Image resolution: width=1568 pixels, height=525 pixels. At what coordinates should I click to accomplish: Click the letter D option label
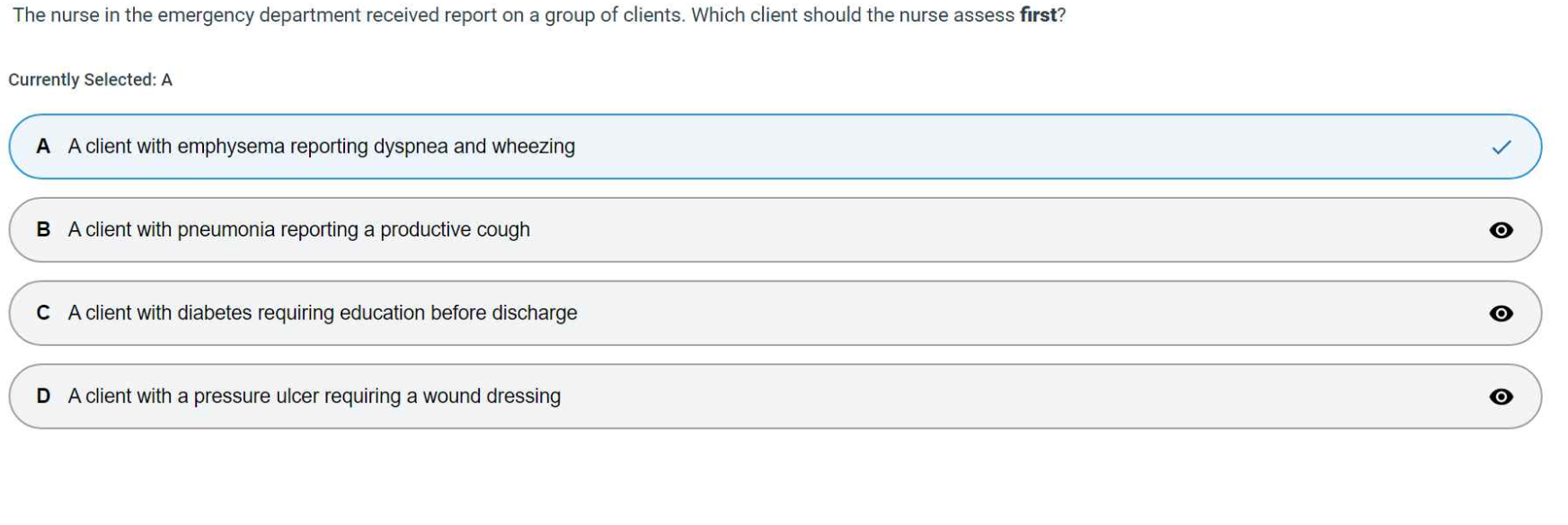click(43, 396)
